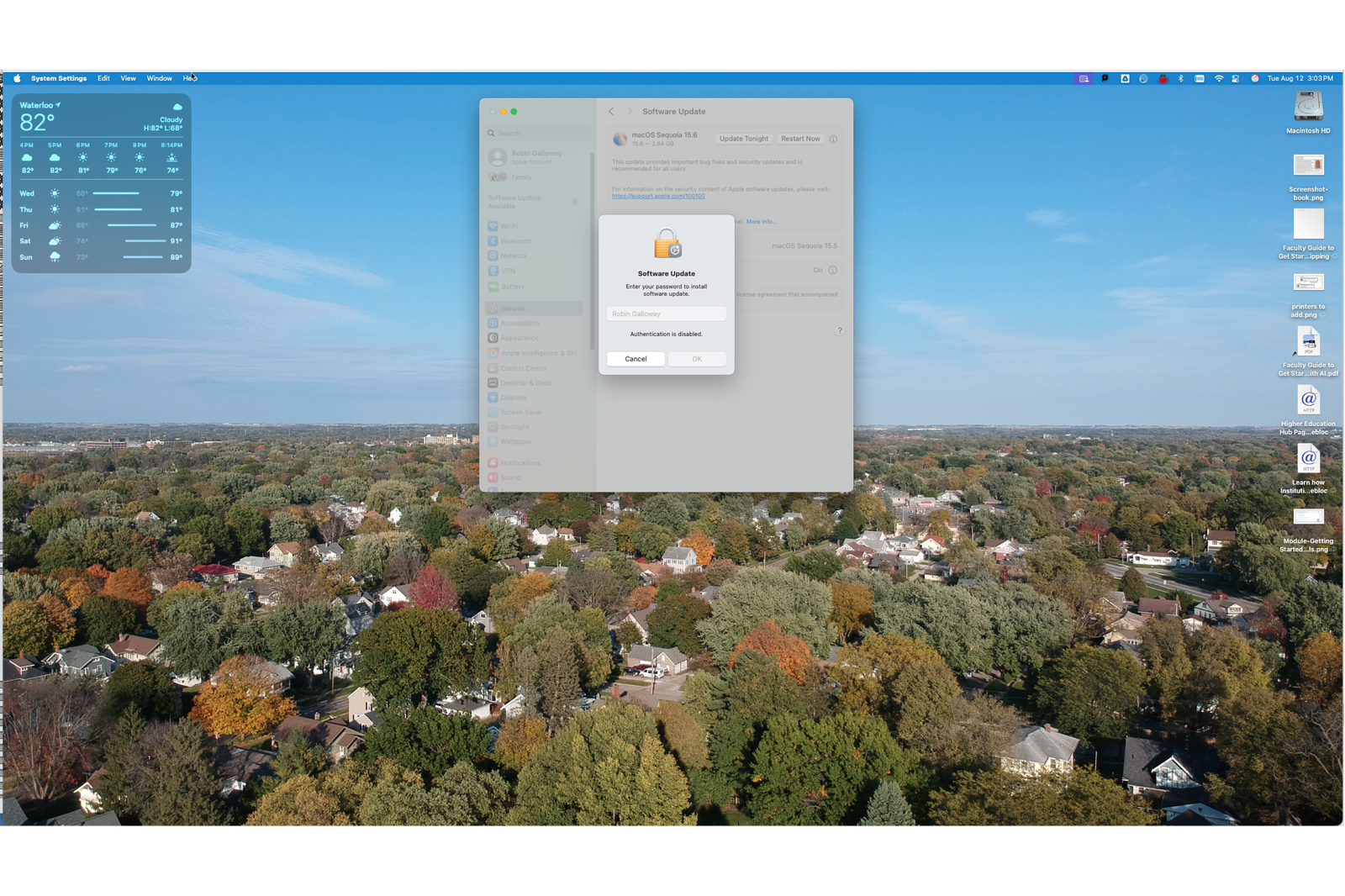Click the Siri icon in the menu bar
The height and width of the screenshot is (896, 1345).
click(x=1255, y=78)
